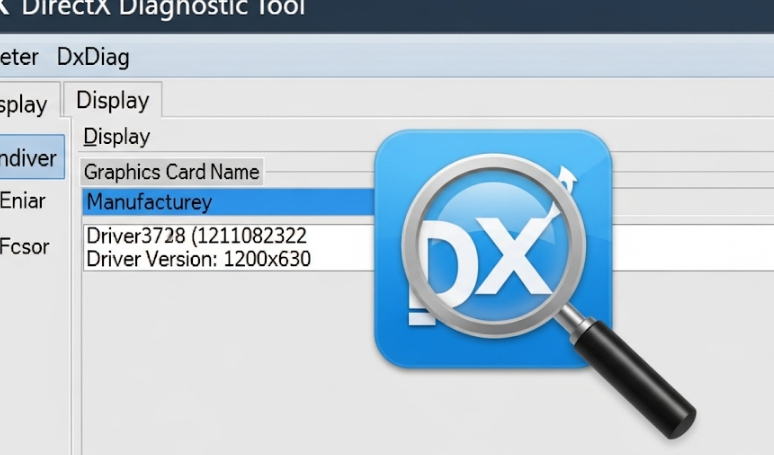Click the Driver3728 entry line

[196, 237]
